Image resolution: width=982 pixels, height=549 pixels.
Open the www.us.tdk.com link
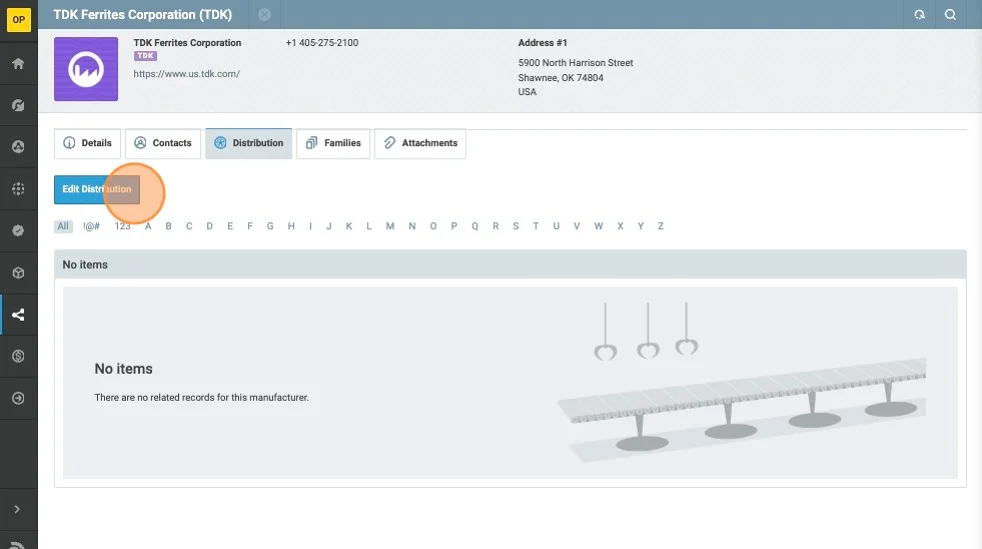(186, 74)
